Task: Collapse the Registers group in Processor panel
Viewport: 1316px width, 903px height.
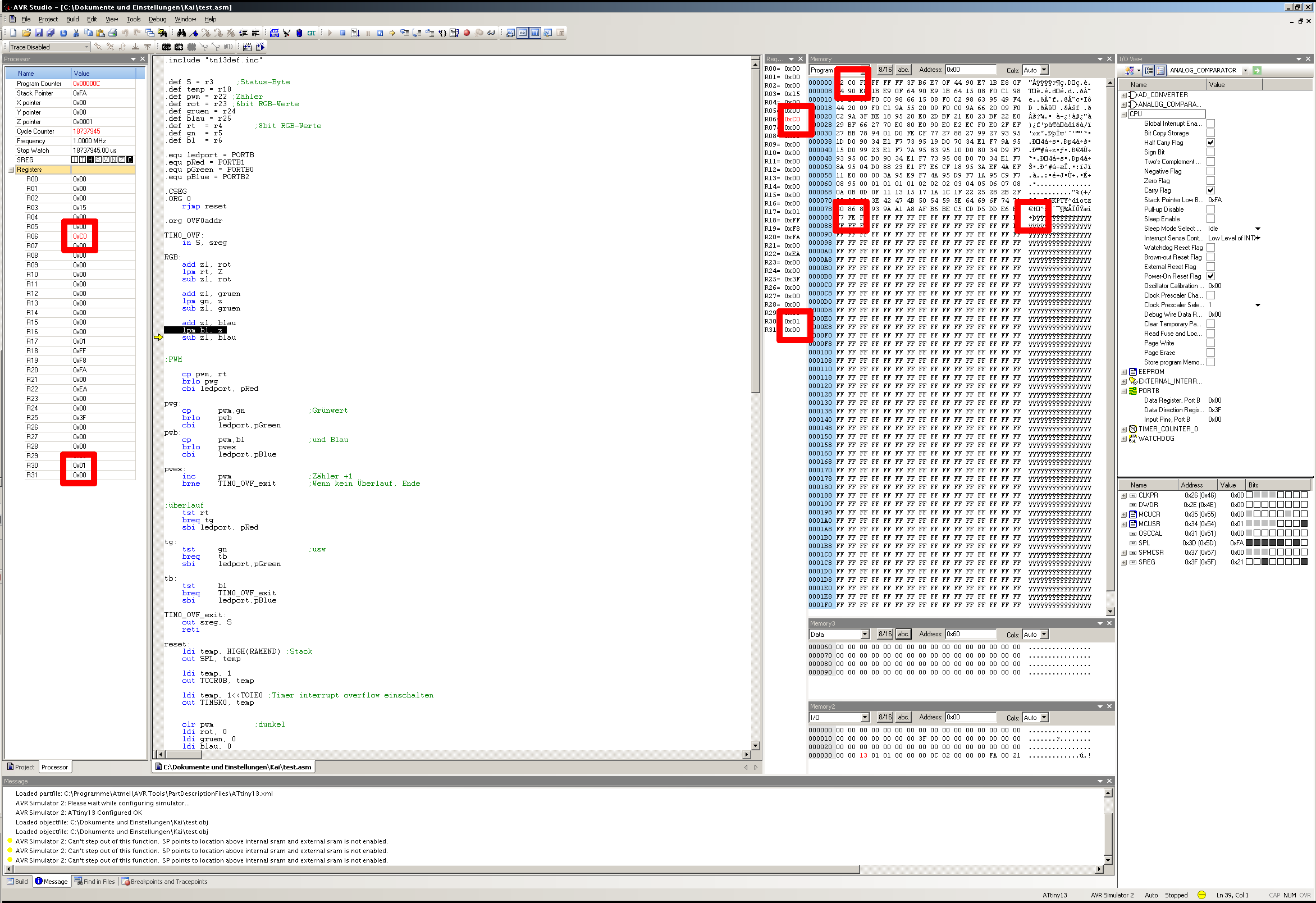Action: tap(11, 170)
